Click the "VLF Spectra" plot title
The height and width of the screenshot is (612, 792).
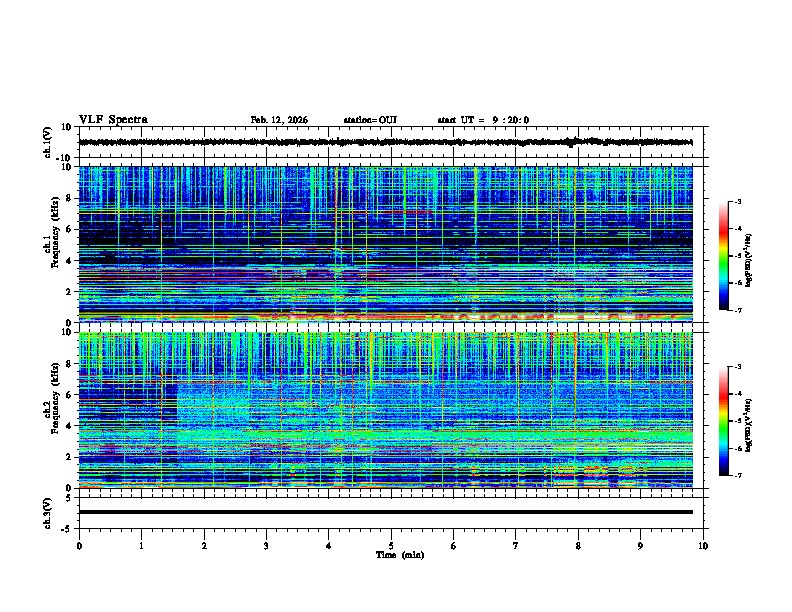113,120
